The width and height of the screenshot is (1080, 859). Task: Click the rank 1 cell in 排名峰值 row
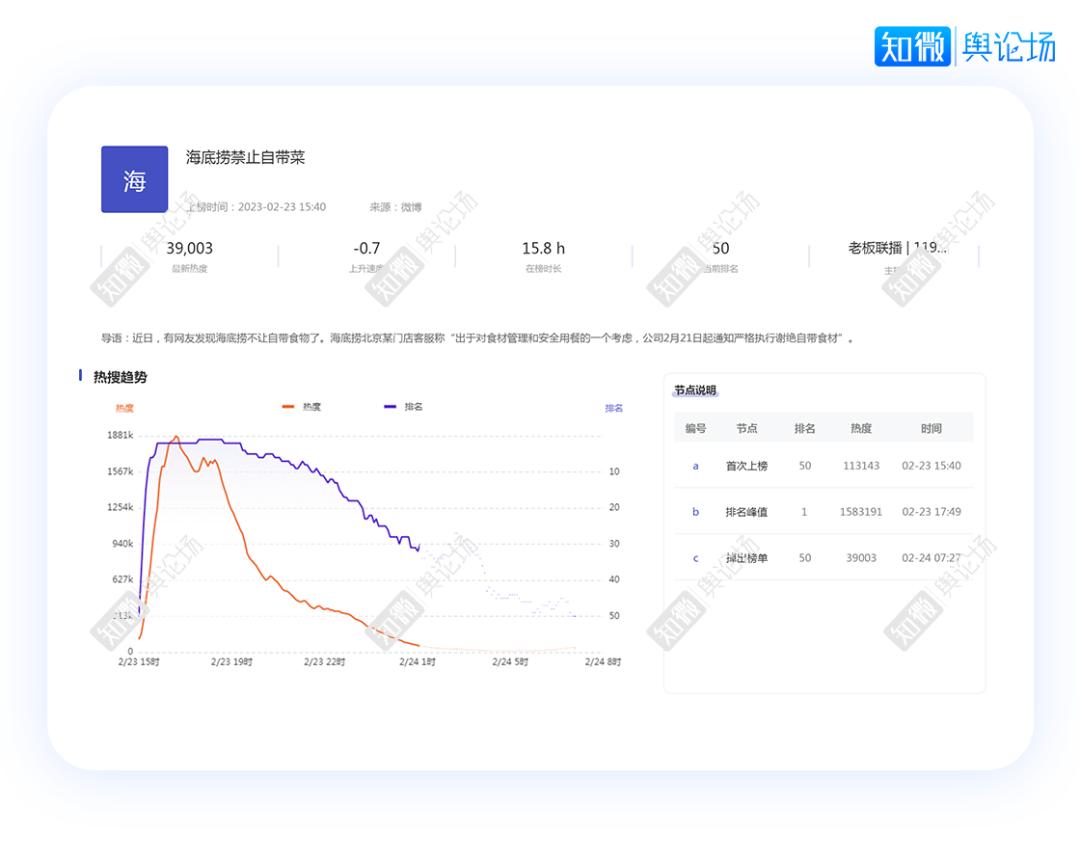(804, 512)
